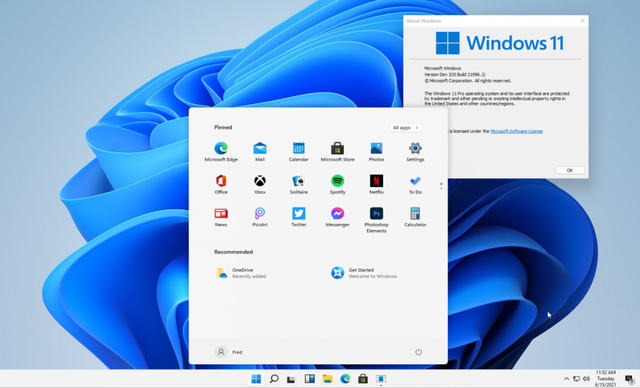Open the Twitter app
640x388 pixels.
(x=298, y=217)
